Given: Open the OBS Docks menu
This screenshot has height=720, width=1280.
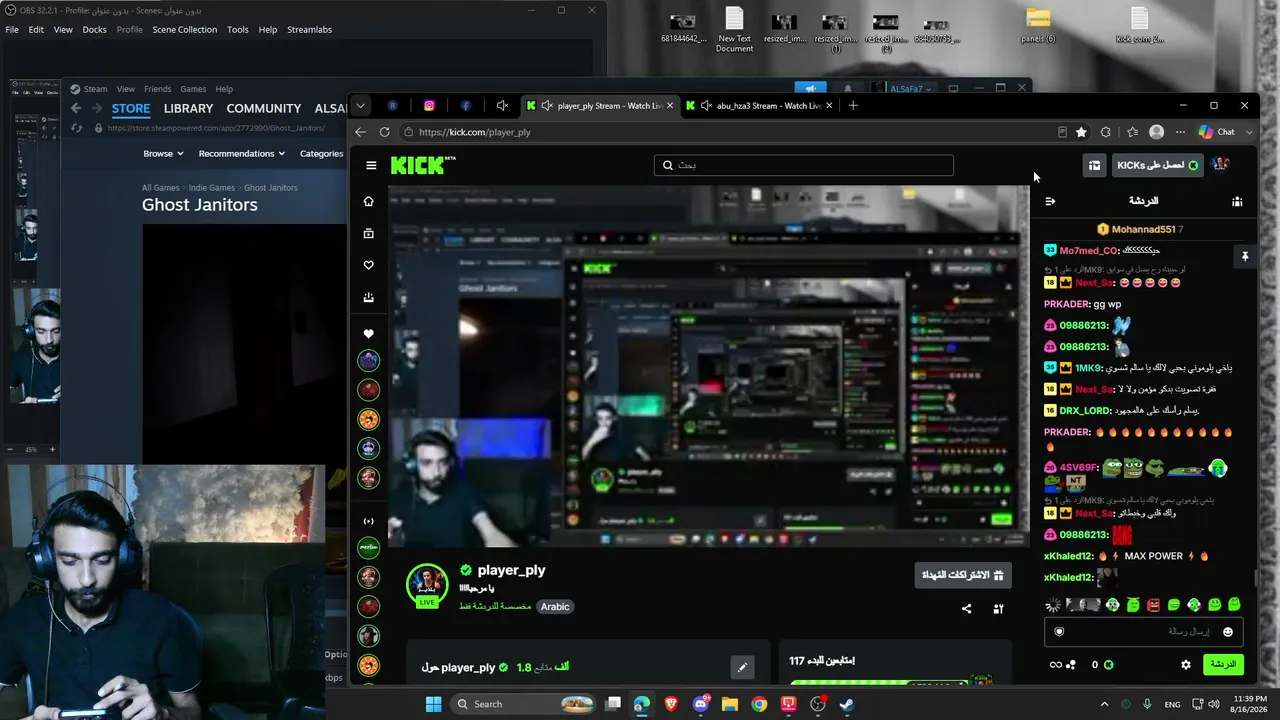Looking at the screenshot, I should 94,29.
